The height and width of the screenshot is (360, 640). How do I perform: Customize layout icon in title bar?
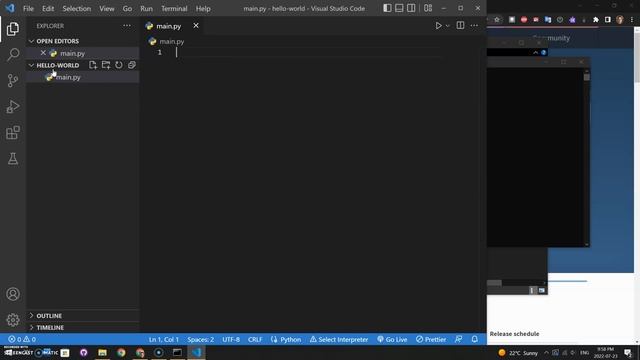(428, 8)
